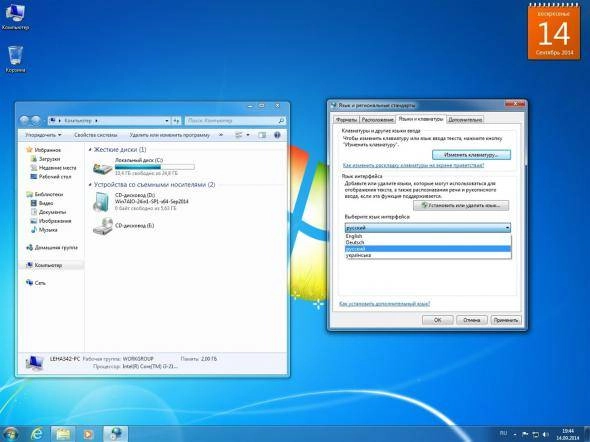Click the volume speaker tray icon
Viewport: 590px width, 442px height.
coord(546,434)
